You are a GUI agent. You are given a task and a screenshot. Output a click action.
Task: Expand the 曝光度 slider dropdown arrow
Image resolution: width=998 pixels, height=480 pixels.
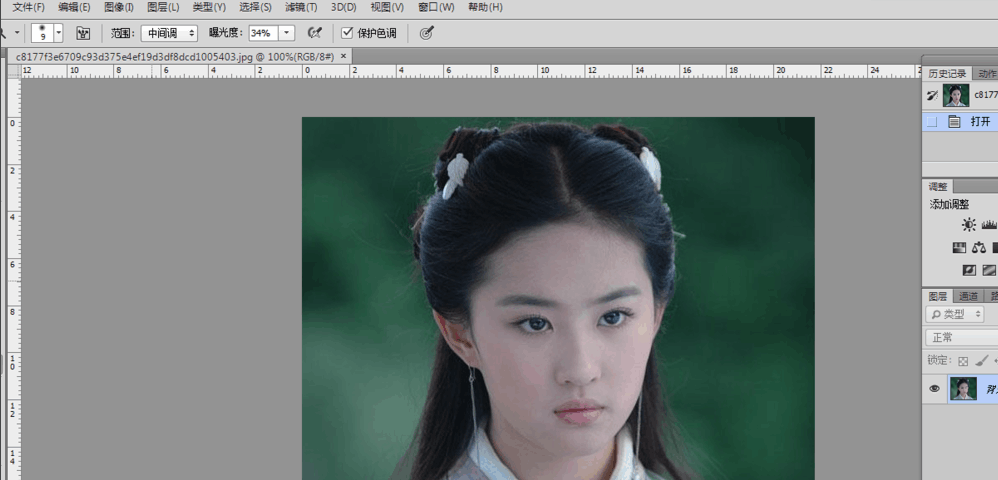(287, 33)
